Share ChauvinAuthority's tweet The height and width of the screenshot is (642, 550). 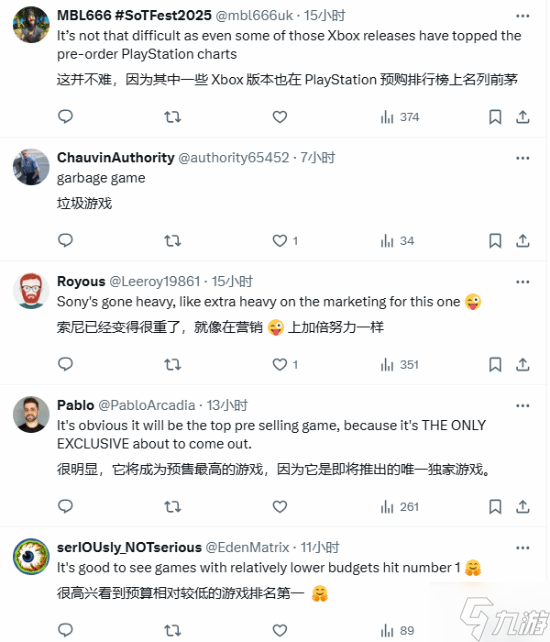pyautogui.click(x=523, y=241)
